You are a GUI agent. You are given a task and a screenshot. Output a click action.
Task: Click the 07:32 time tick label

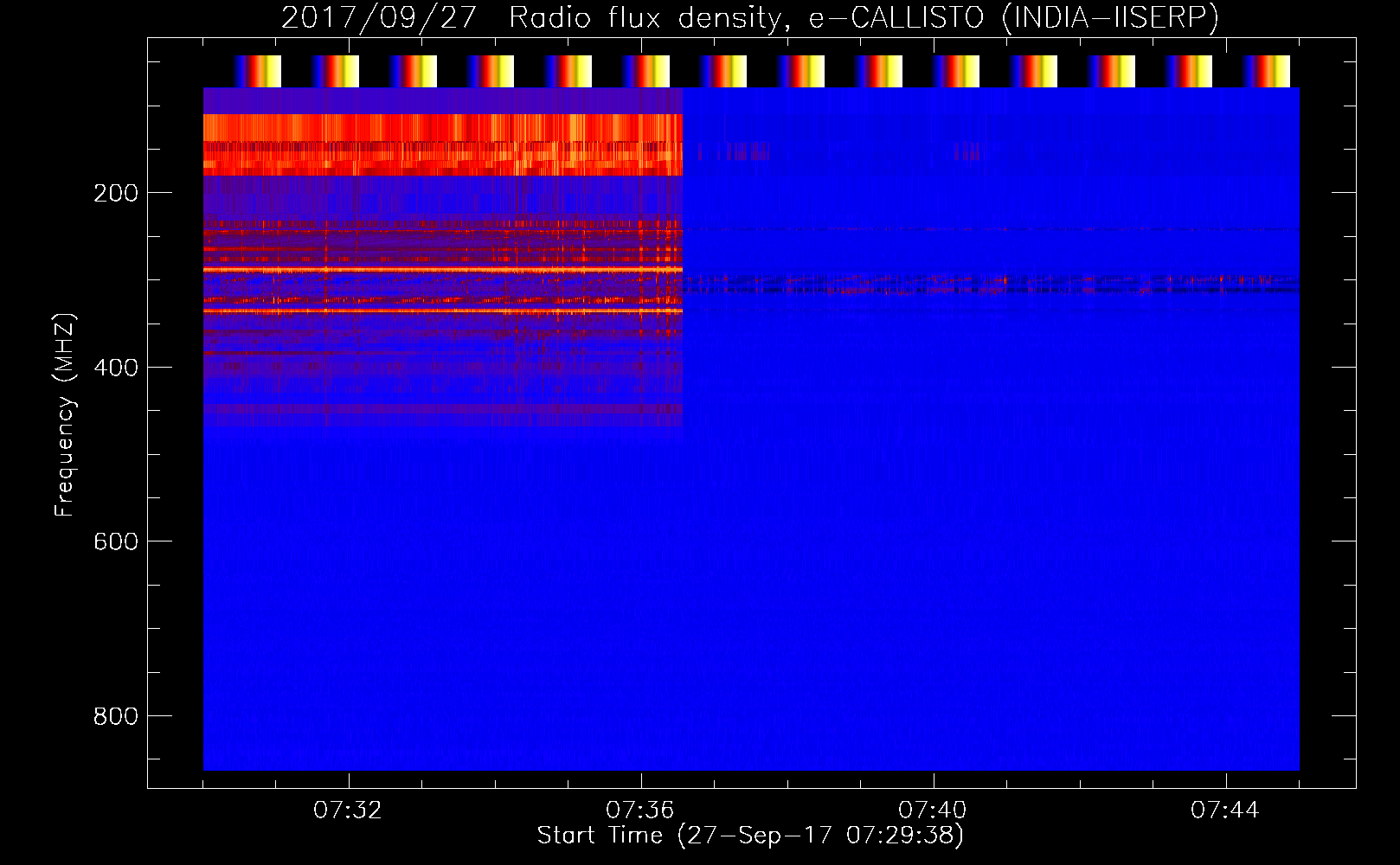[348, 811]
